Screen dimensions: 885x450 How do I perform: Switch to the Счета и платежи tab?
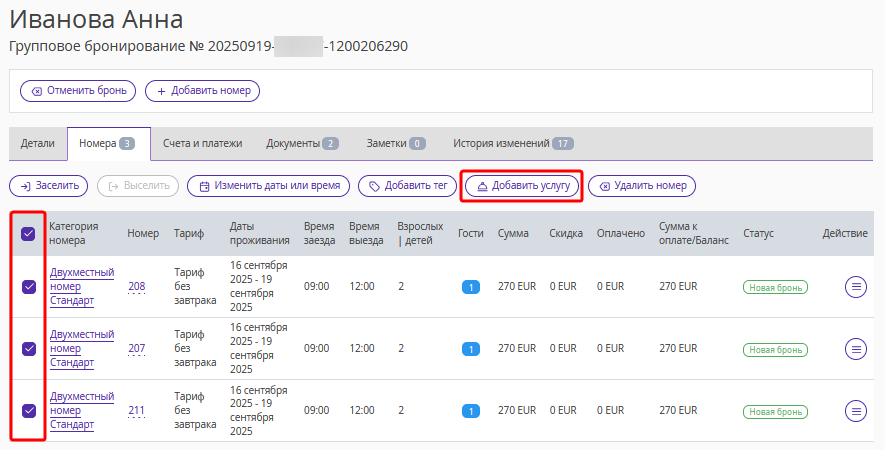(x=203, y=143)
